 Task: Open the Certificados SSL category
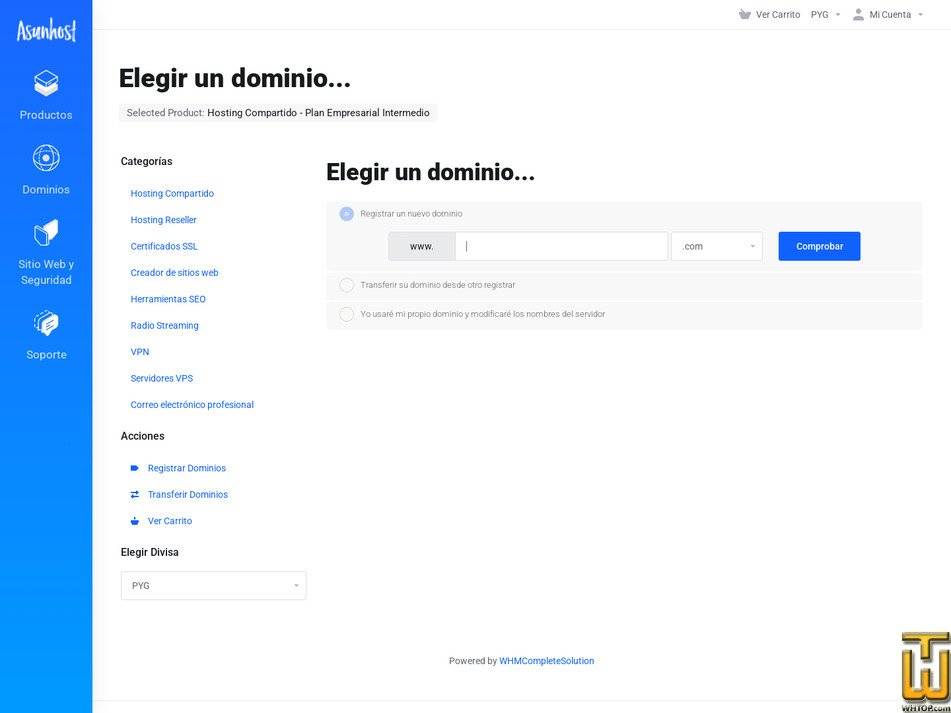tap(163, 246)
